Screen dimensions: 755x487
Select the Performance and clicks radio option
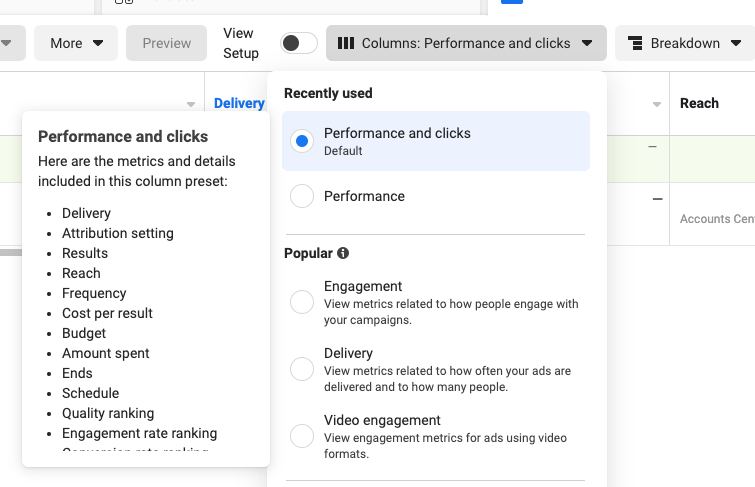click(x=302, y=141)
